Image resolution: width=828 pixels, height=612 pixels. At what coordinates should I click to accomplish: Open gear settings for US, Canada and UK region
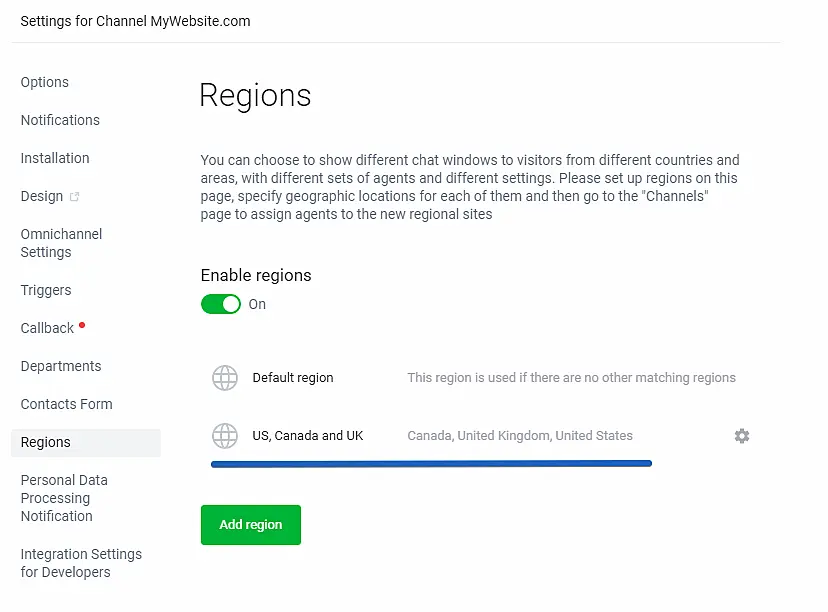[x=742, y=436]
